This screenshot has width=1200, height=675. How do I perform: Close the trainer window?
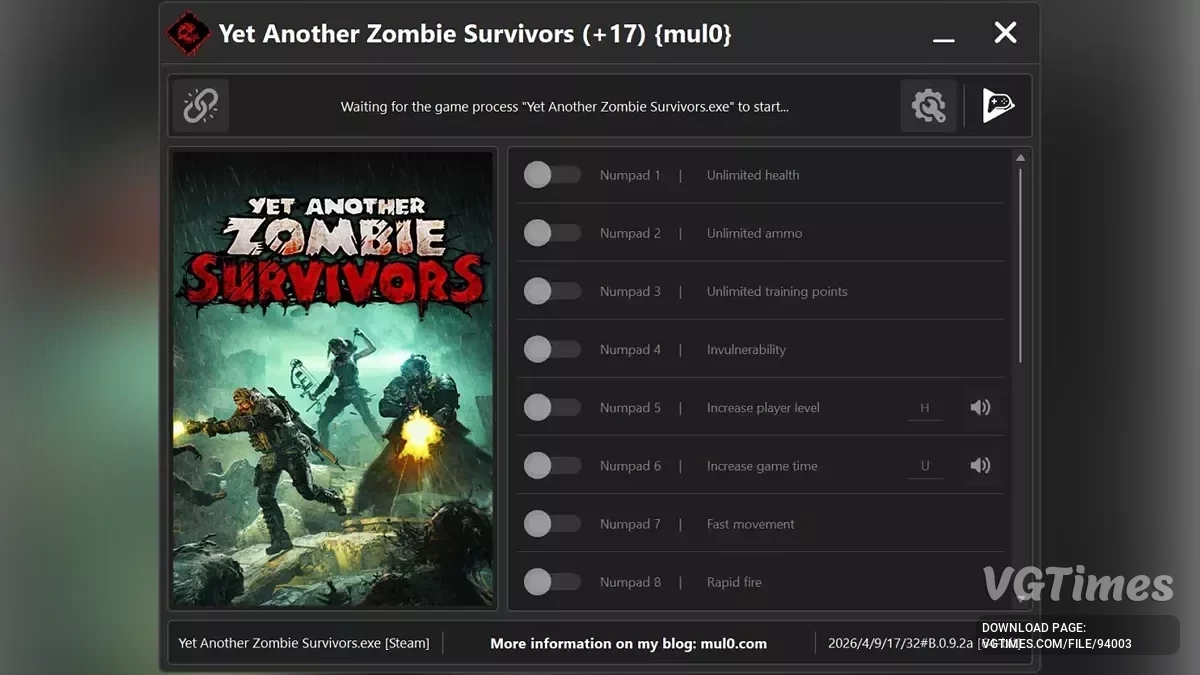[x=1005, y=33]
